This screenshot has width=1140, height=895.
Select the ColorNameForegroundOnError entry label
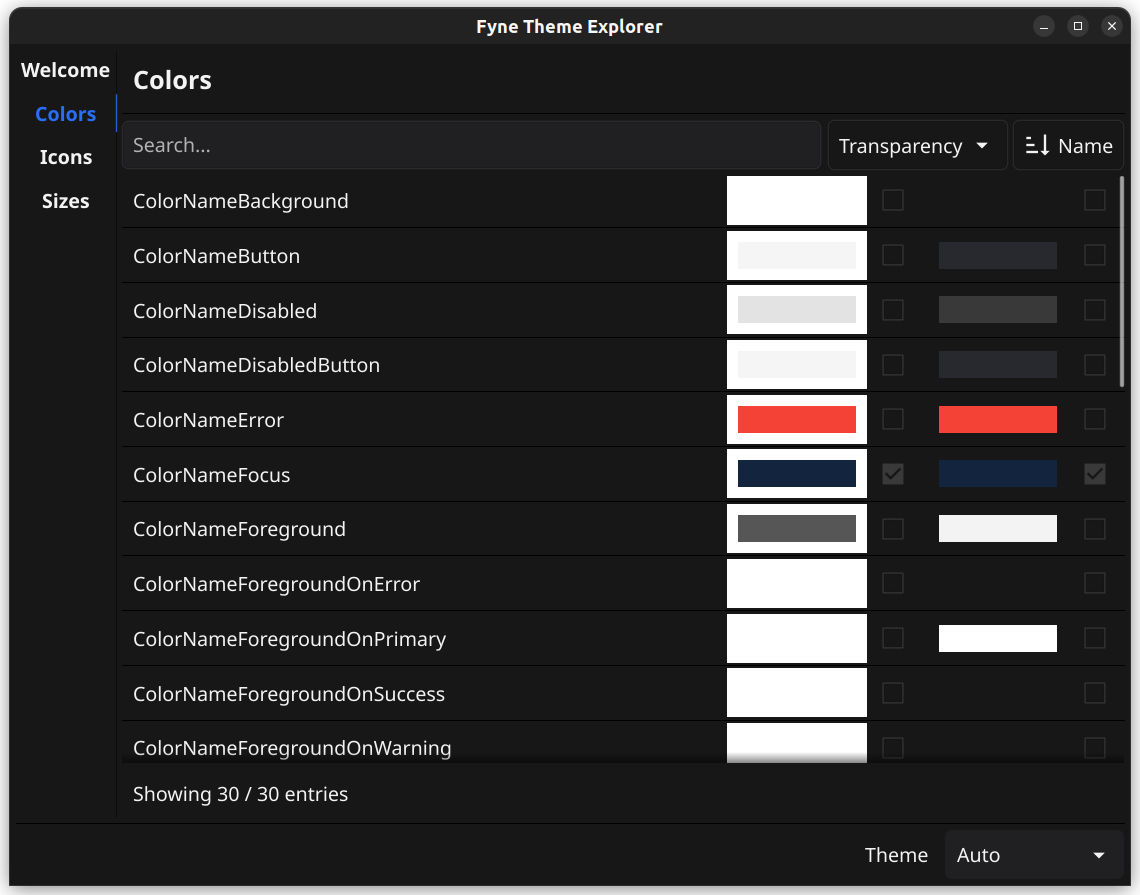click(x=276, y=585)
